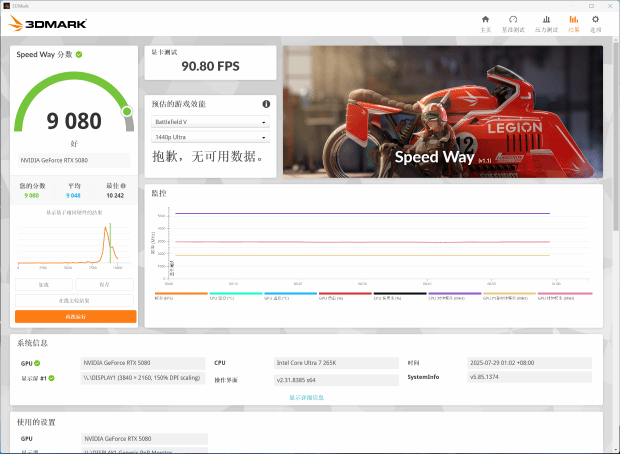Click the best score 10 242
This screenshot has width=620, height=454.
tap(115, 195)
